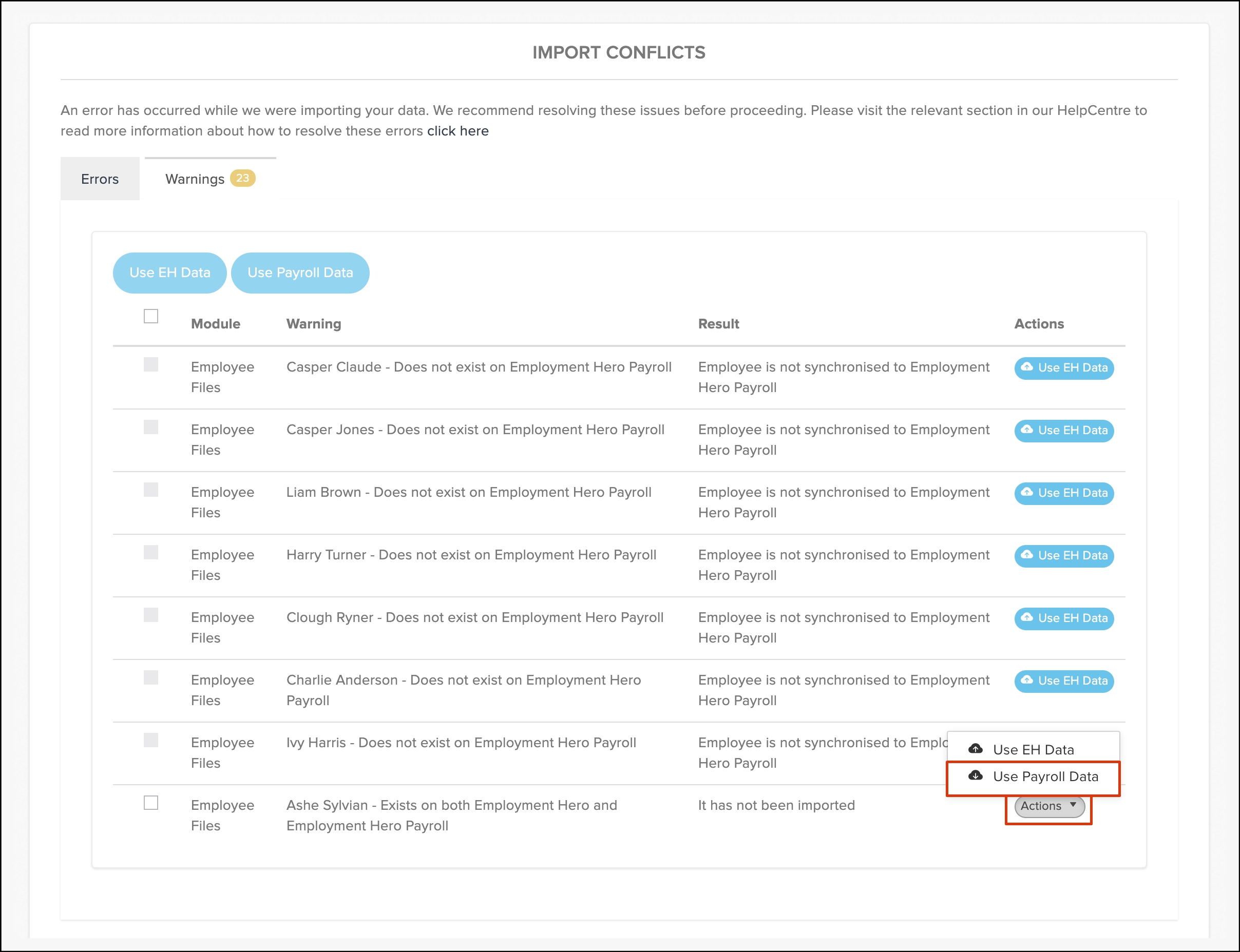
Task: Click cloud upload icon beside Use EH Data in the dropdown
Action: coord(975,749)
